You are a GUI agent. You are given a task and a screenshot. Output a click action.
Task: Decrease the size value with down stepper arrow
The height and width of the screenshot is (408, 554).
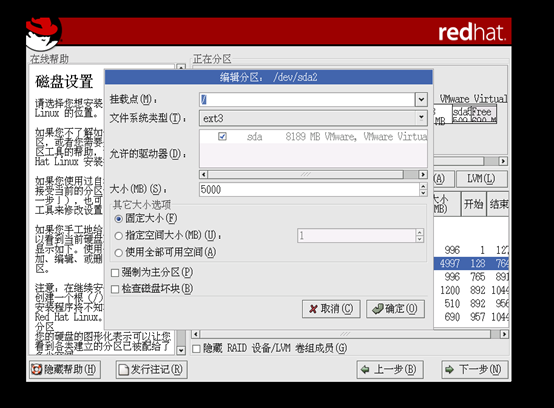[423, 193]
